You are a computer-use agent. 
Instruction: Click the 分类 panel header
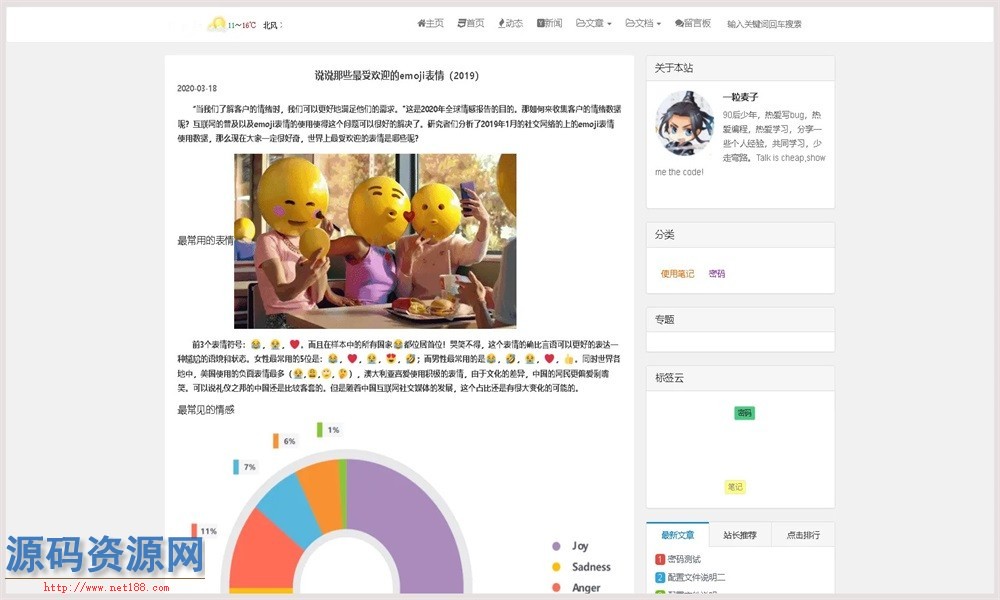[740, 235]
